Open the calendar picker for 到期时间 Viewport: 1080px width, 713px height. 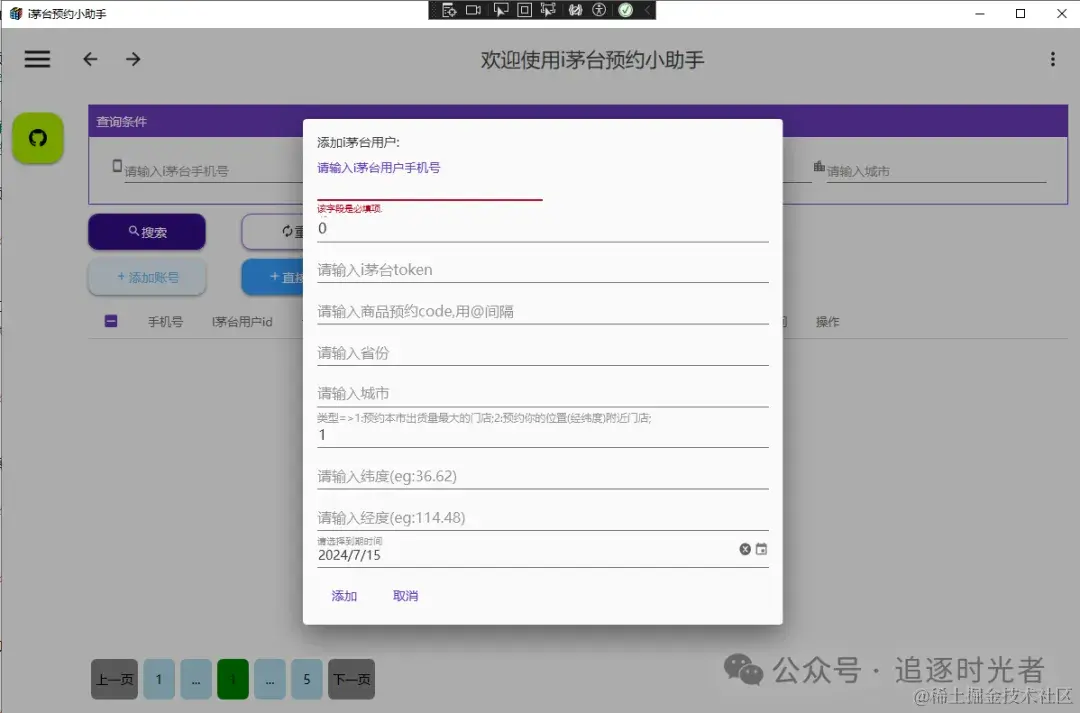click(x=759, y=549)
